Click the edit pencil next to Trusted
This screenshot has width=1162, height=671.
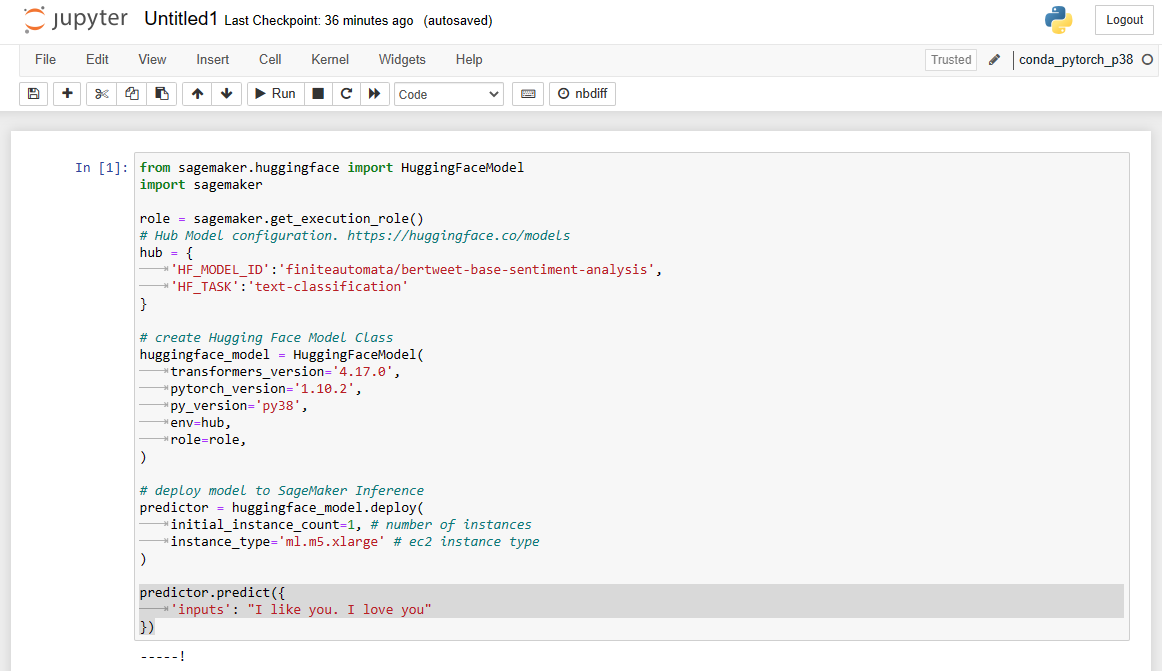tap(993, 60)
